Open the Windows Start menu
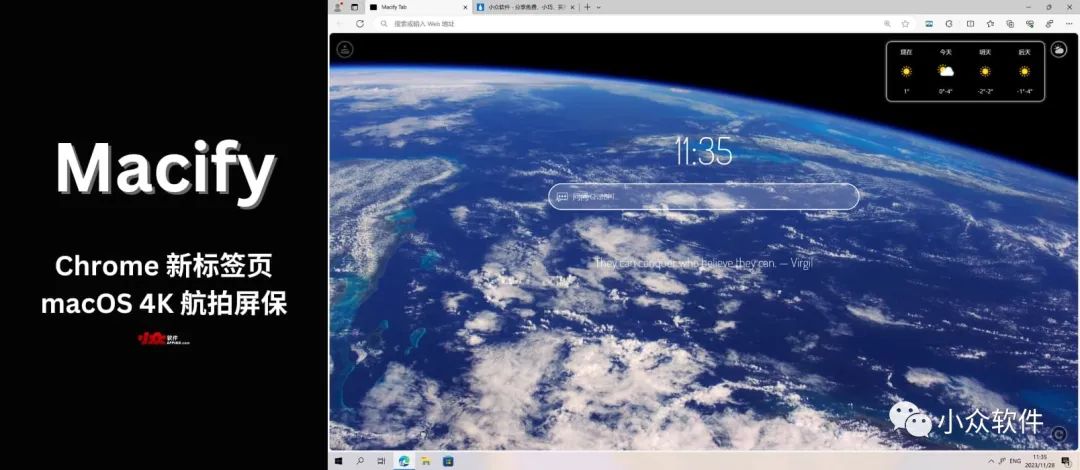 click(x=339, y=460)
